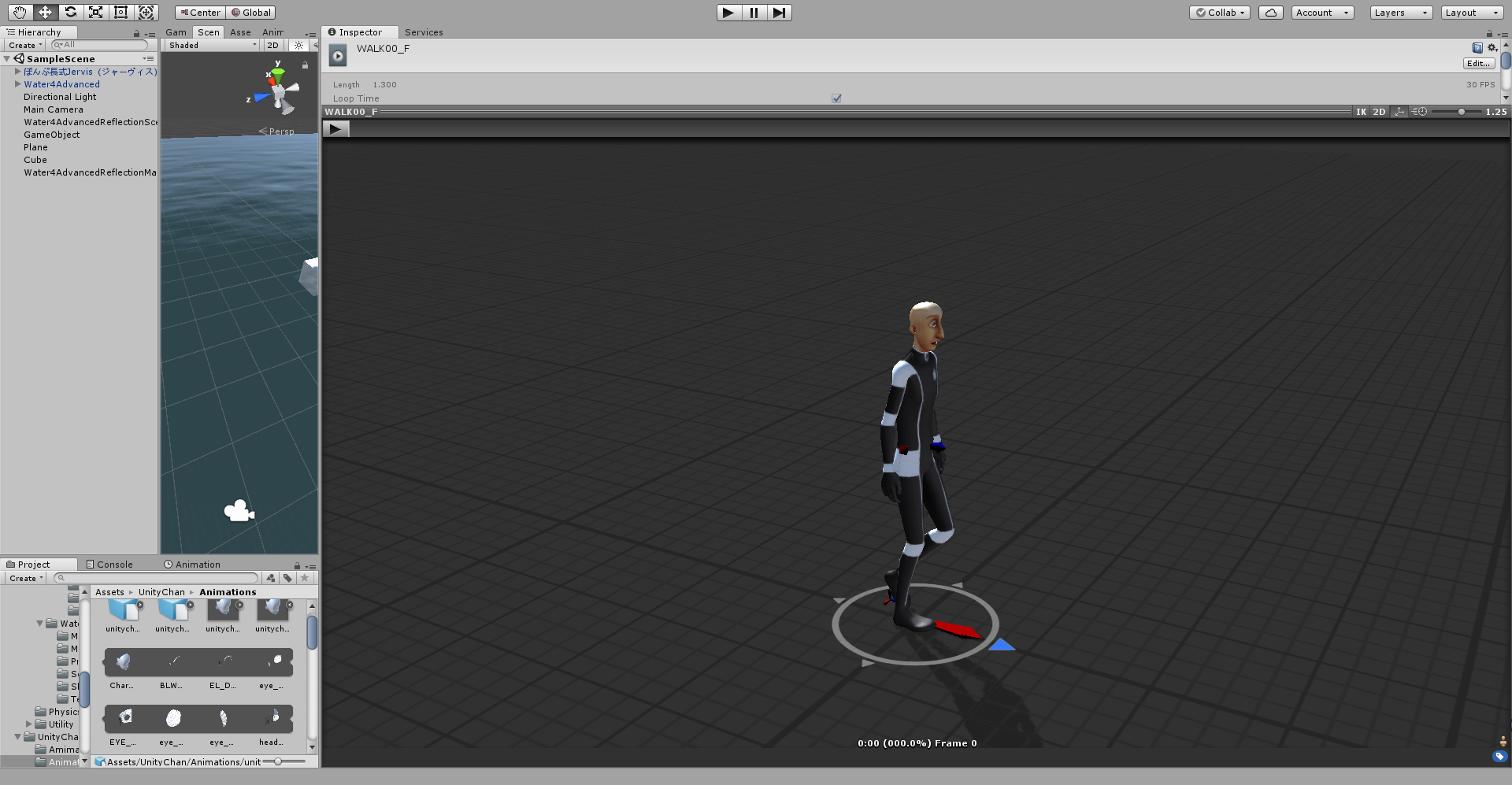Click the animation preview speed icon
The width and height of the screenshot is (1512, 785).
[x=1419, y=112]
